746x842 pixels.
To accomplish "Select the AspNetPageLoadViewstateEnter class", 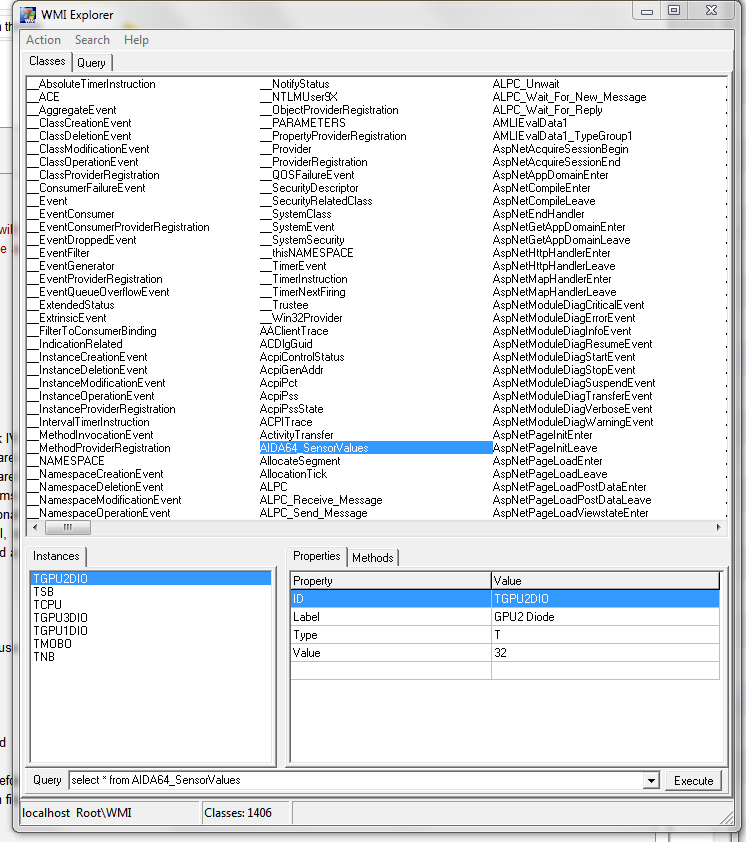I will (570, 513).
